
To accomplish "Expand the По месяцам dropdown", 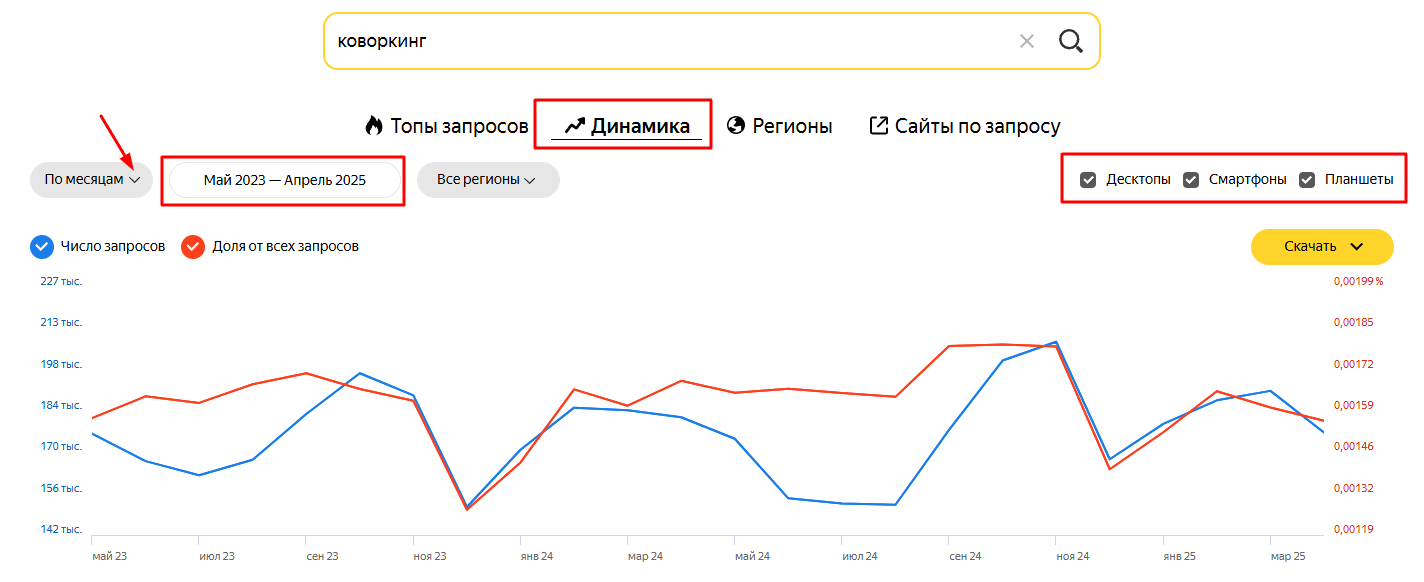I will [92, 180].
